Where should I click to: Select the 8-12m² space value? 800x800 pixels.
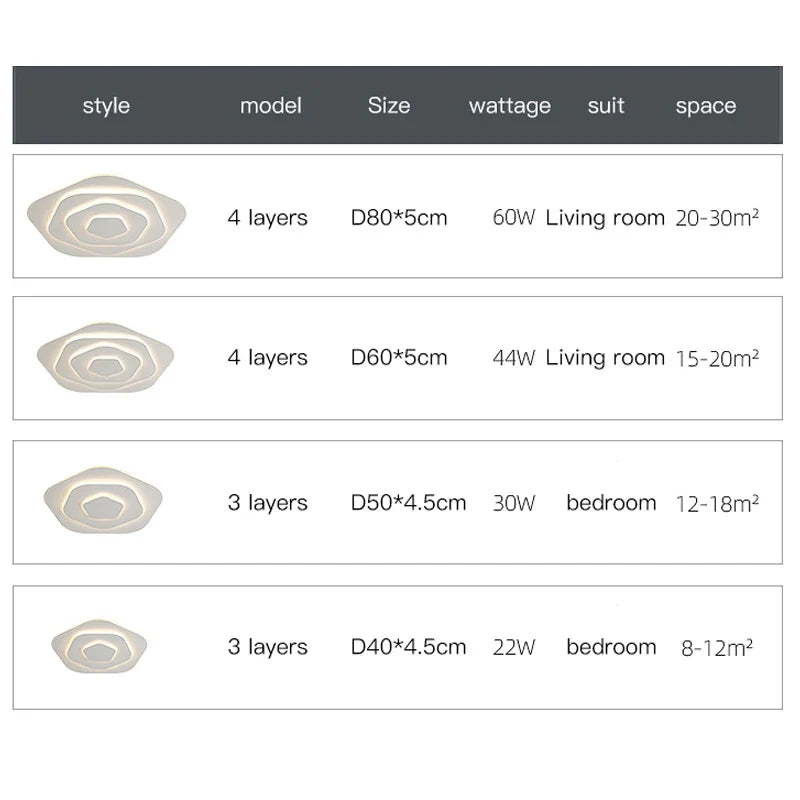(x=718, y=647)
